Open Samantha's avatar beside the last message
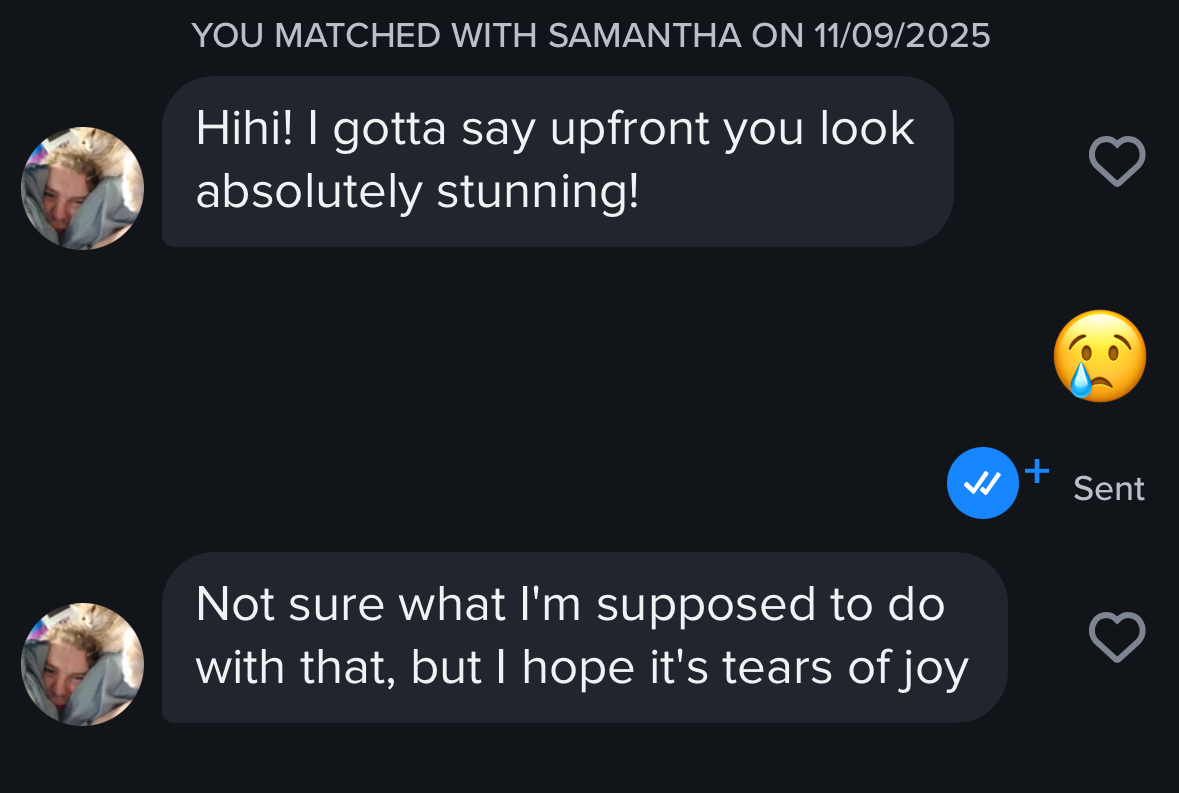The height and width of the screenshot is (793, 1179). [83, 664]
